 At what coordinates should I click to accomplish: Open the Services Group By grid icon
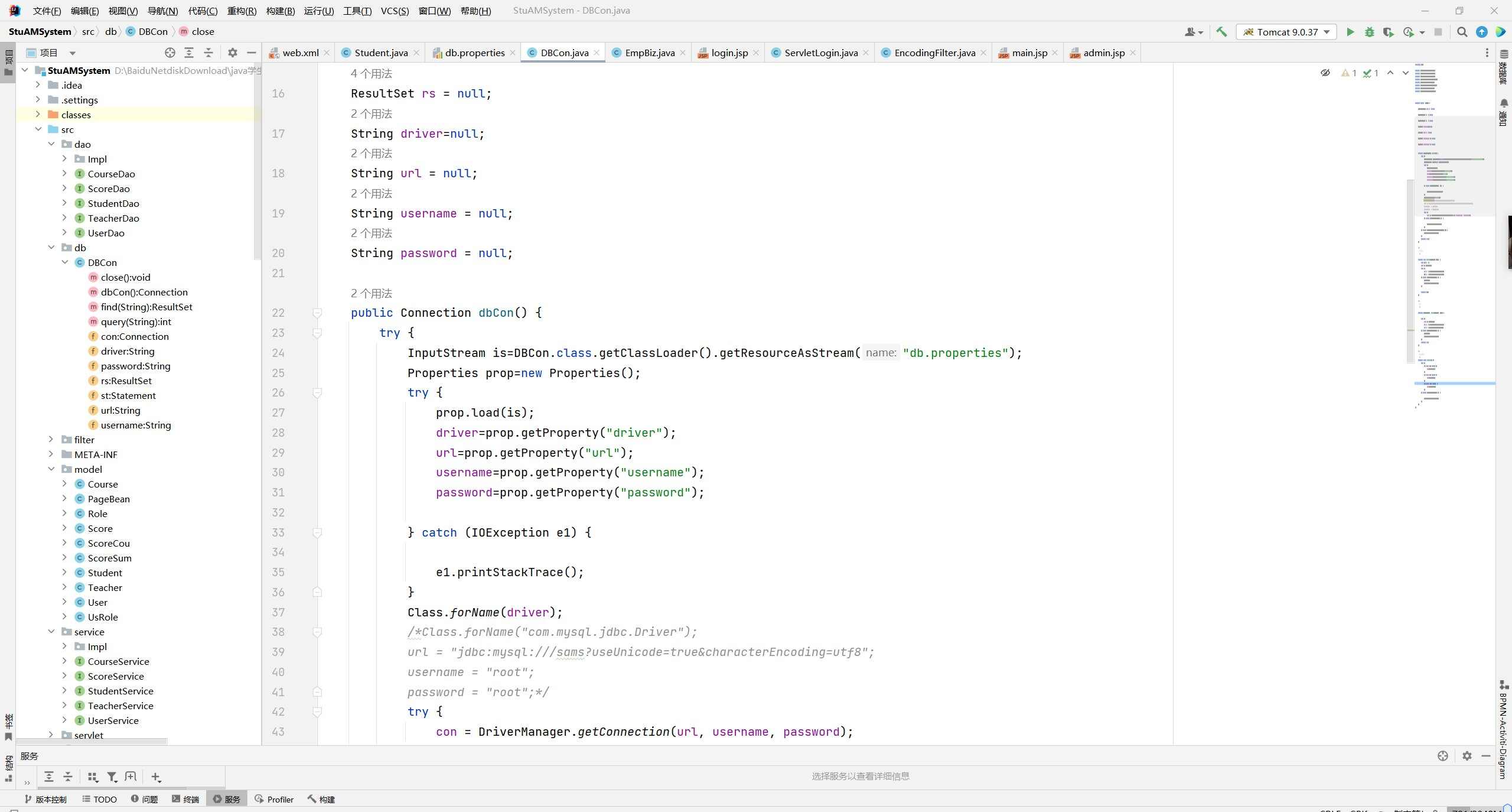pos(92,777)
